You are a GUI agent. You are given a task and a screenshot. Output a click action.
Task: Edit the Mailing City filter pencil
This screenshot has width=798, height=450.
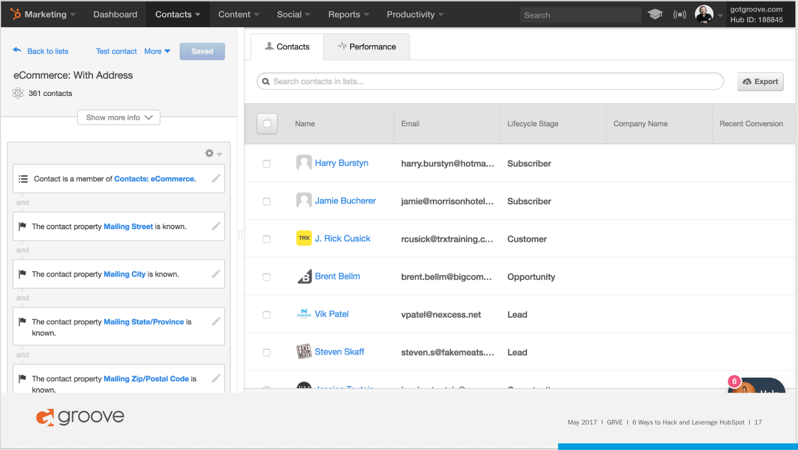[216, 274]
